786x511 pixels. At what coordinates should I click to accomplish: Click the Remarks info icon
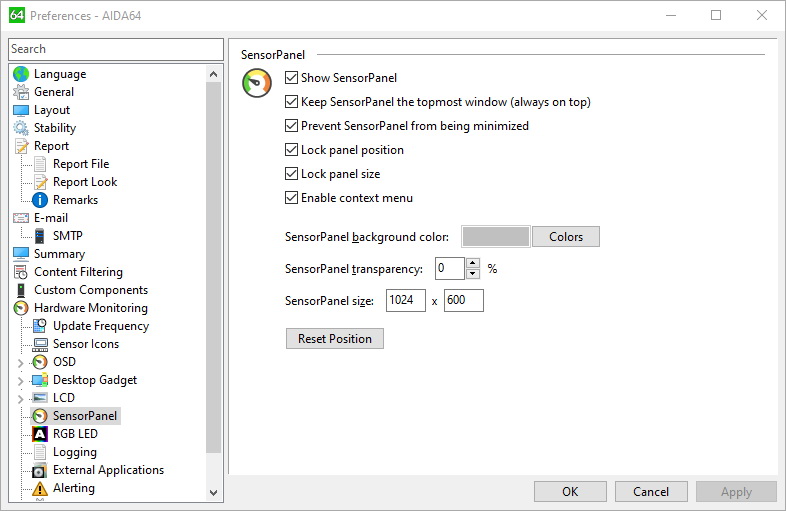[40, 200]
